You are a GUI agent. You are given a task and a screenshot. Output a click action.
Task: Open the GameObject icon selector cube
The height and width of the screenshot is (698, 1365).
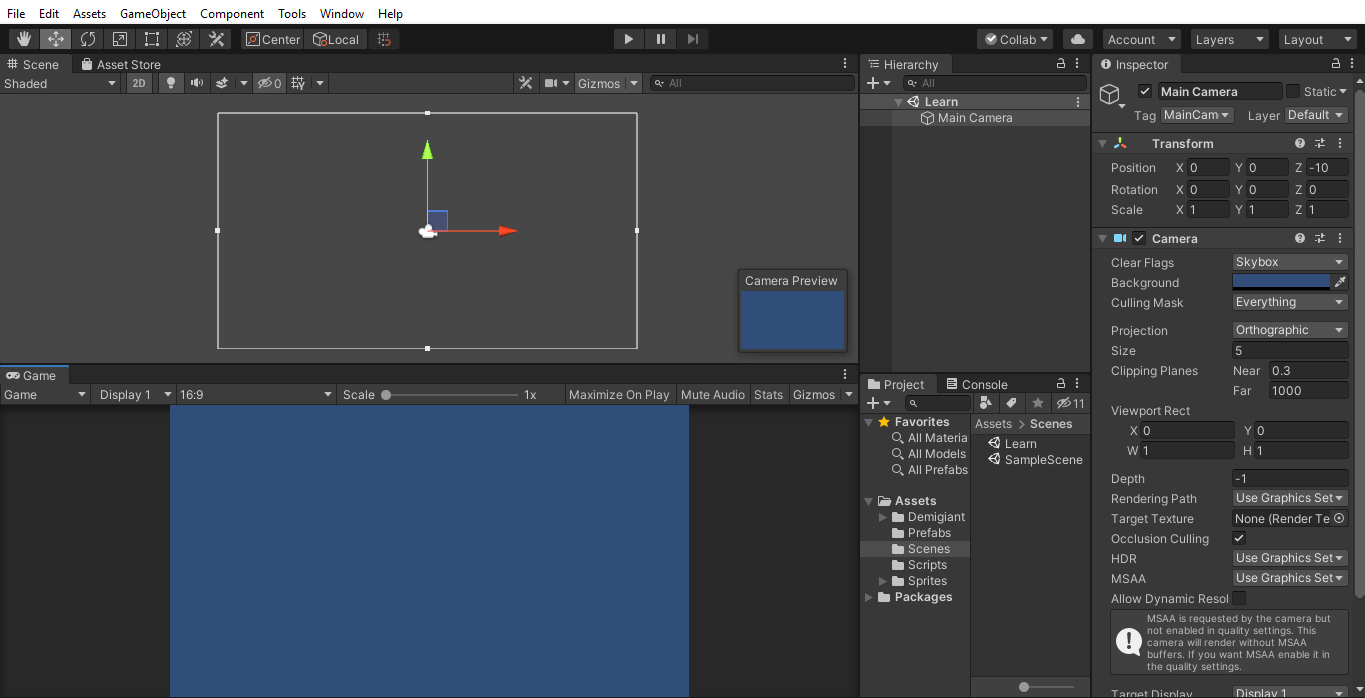click(x=1109, y=94)
